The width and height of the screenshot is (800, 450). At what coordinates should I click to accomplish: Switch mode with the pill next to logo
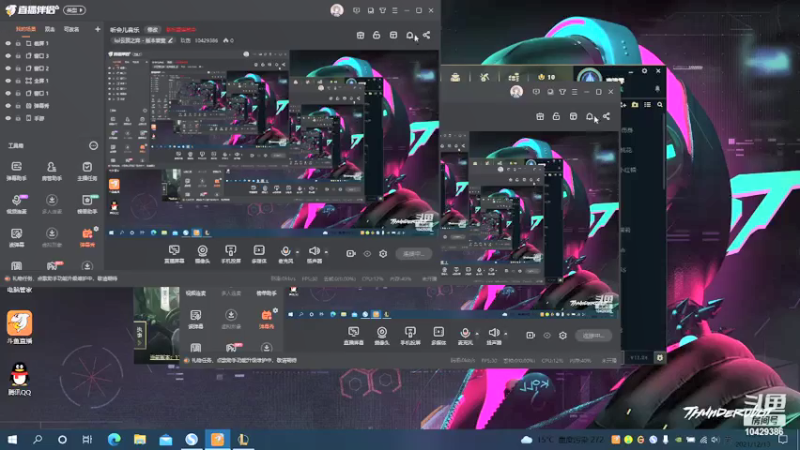pyautogui.click(x=74, y=10)
